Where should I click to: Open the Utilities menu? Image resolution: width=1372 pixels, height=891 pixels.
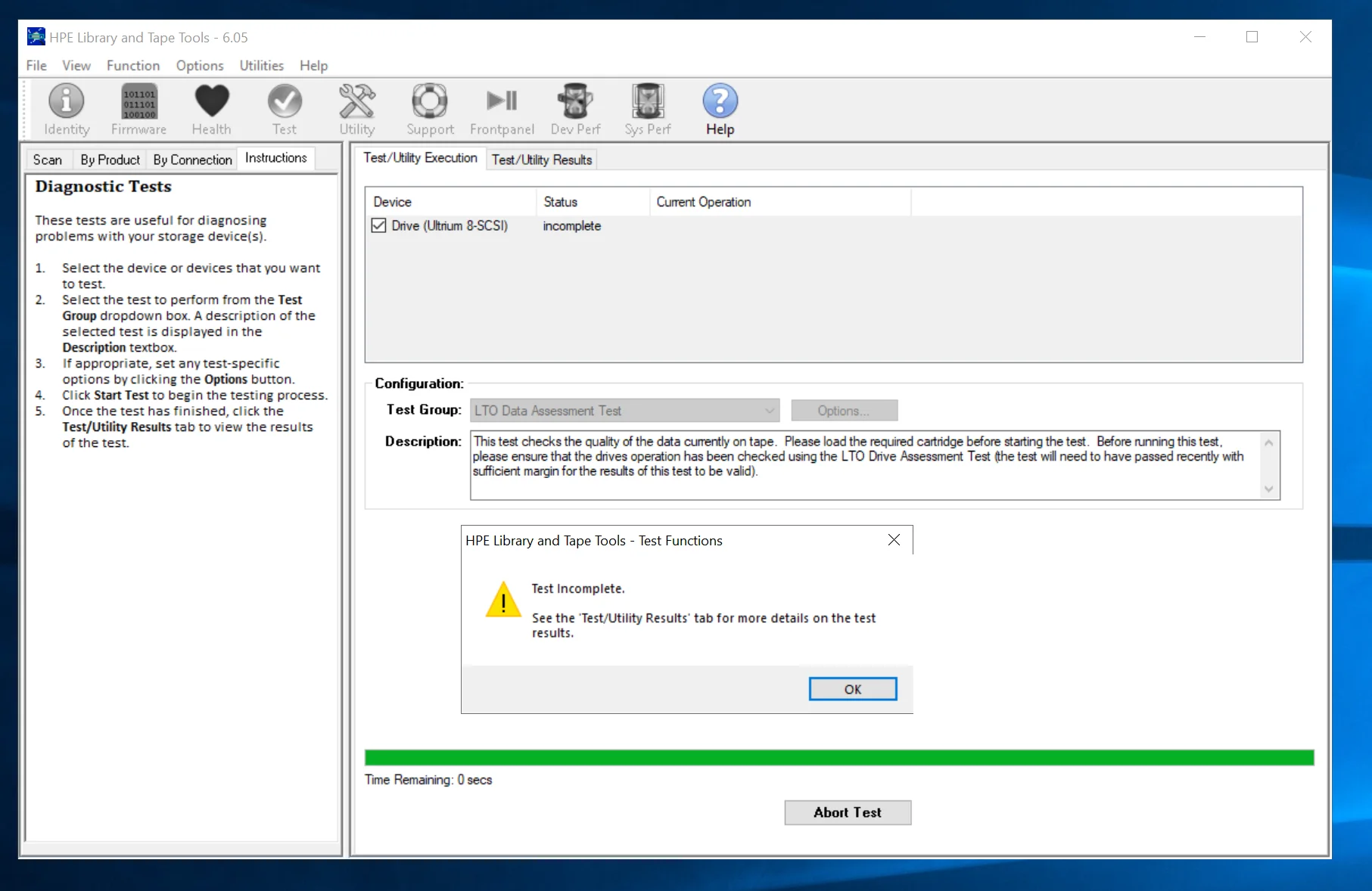click(261, 66)
